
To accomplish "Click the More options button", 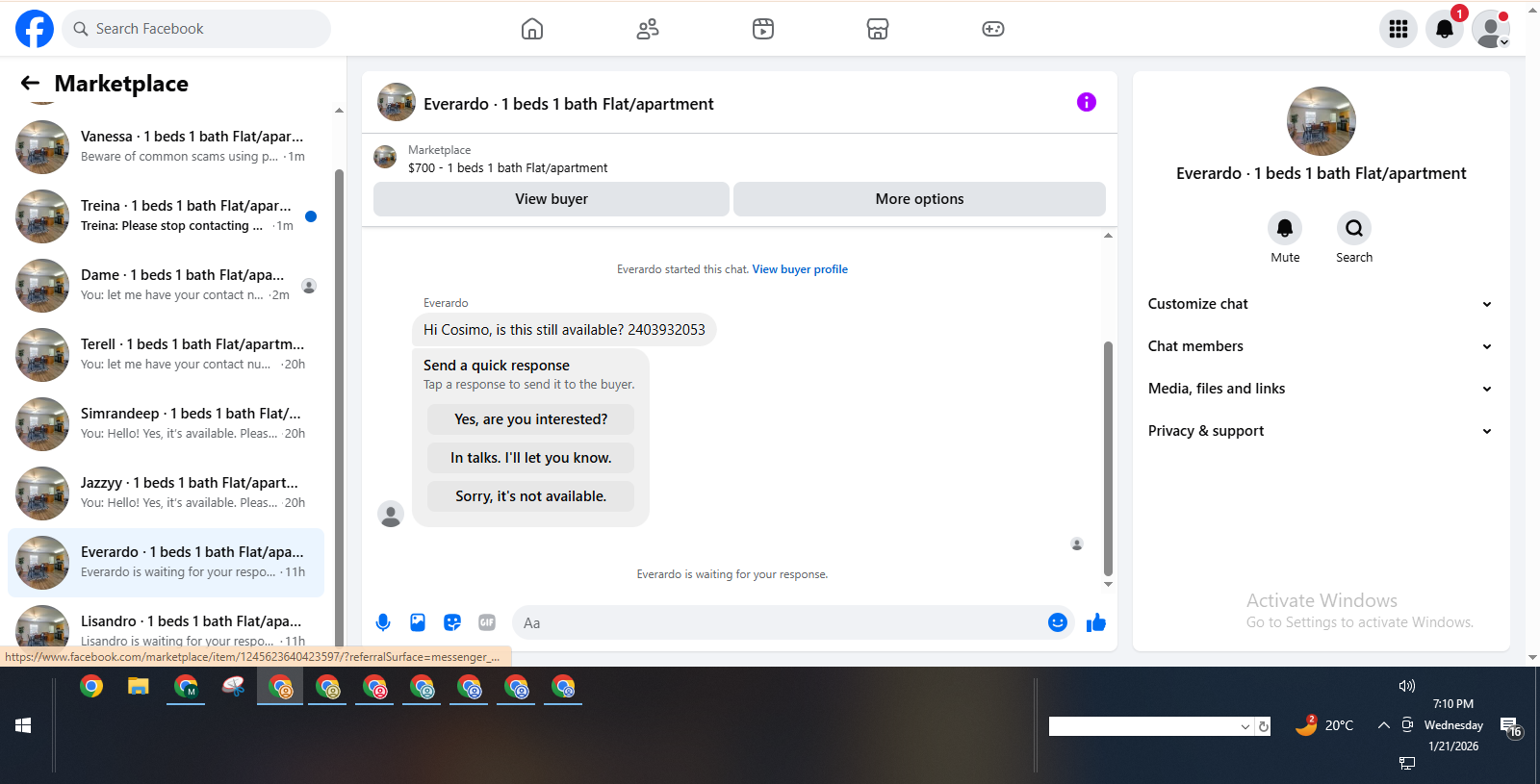I will coord(919,199).
